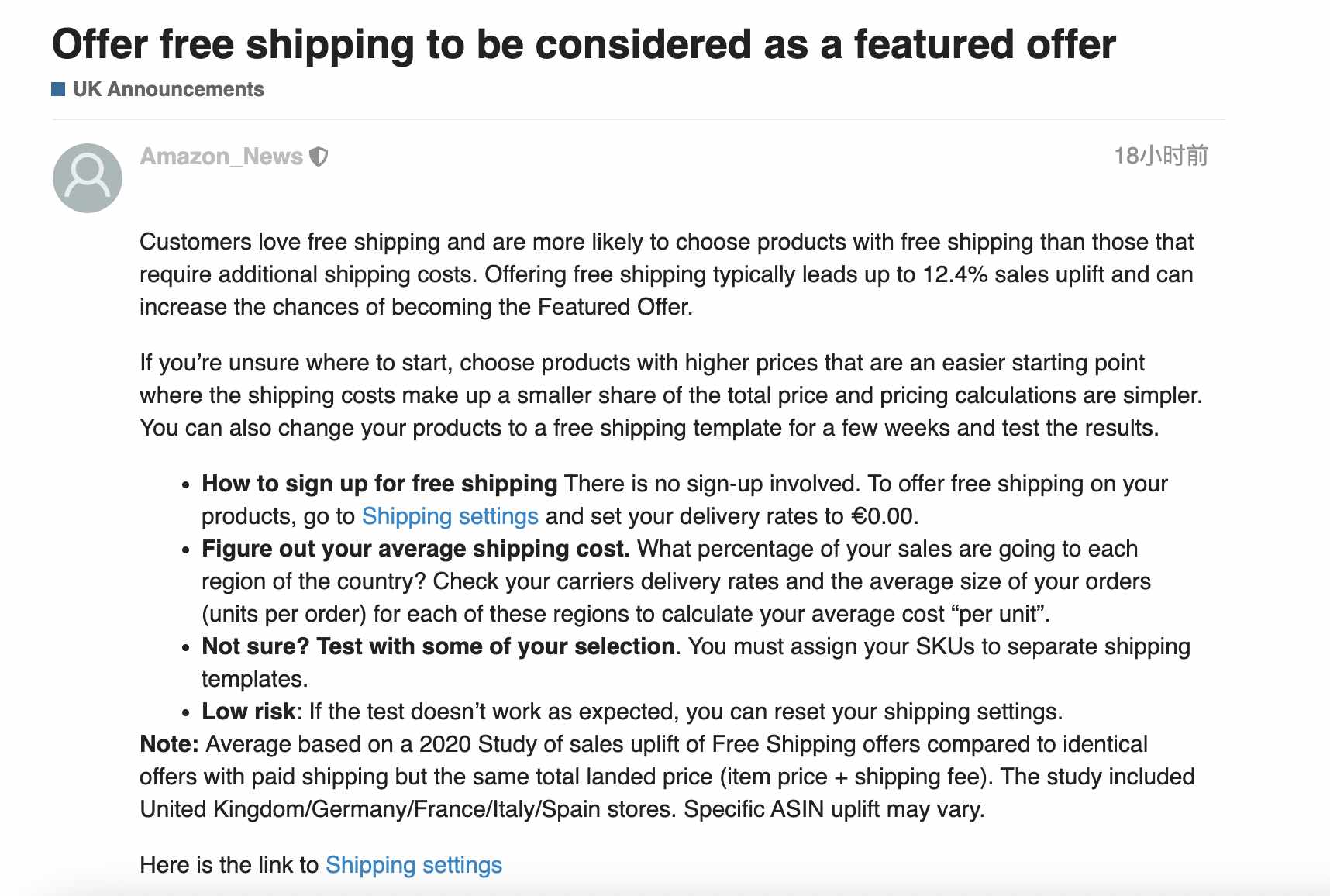Click the Amazon_News user avatar icon
Screen dimensions: 1330x896
pos(88,178)
